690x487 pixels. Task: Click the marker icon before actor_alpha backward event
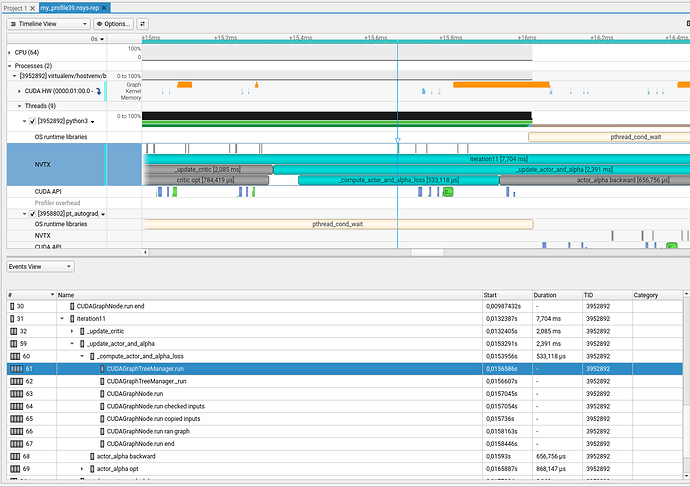(92, 456)
